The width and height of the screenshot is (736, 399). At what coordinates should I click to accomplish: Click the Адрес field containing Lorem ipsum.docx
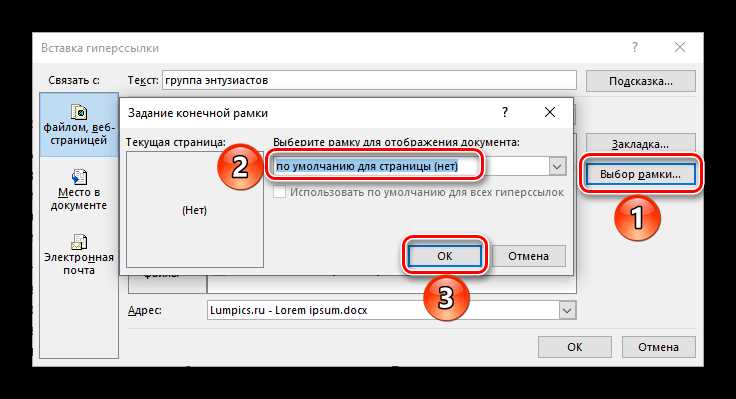click(x=383, y=310)
